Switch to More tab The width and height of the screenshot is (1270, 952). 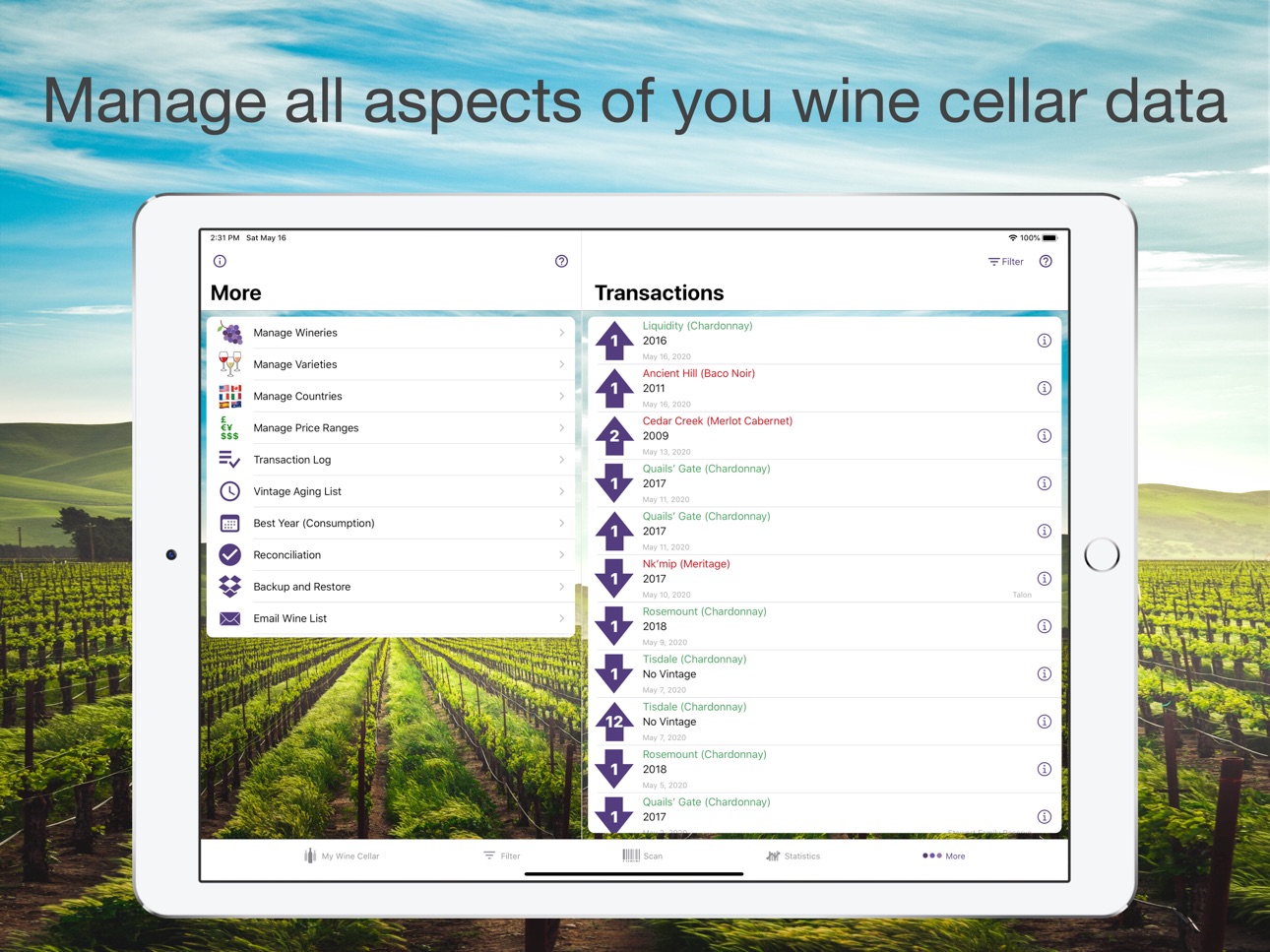[x=943, y=856]
